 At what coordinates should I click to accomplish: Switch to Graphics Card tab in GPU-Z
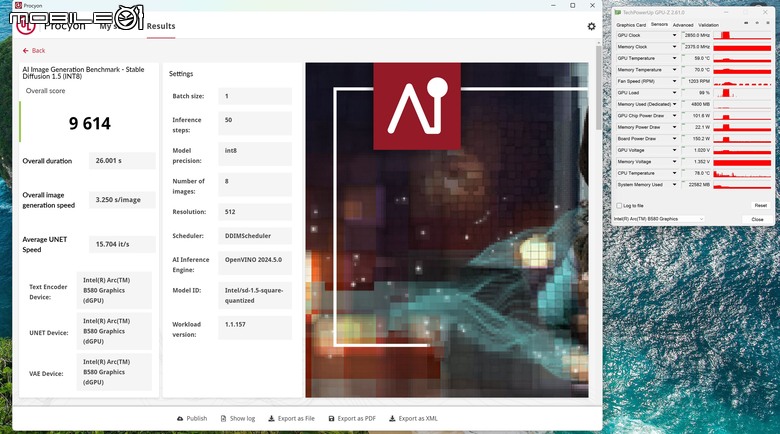(631, 25)
